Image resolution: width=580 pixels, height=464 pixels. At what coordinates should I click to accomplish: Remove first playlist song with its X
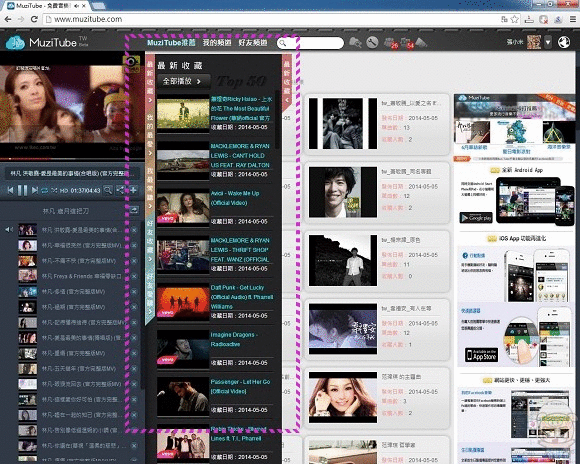(134, 230)
